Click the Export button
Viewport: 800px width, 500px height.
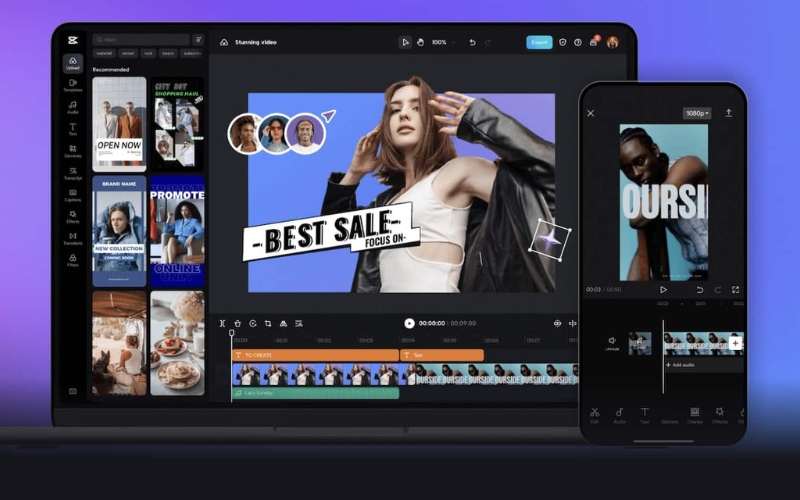[x=539, y=42]
